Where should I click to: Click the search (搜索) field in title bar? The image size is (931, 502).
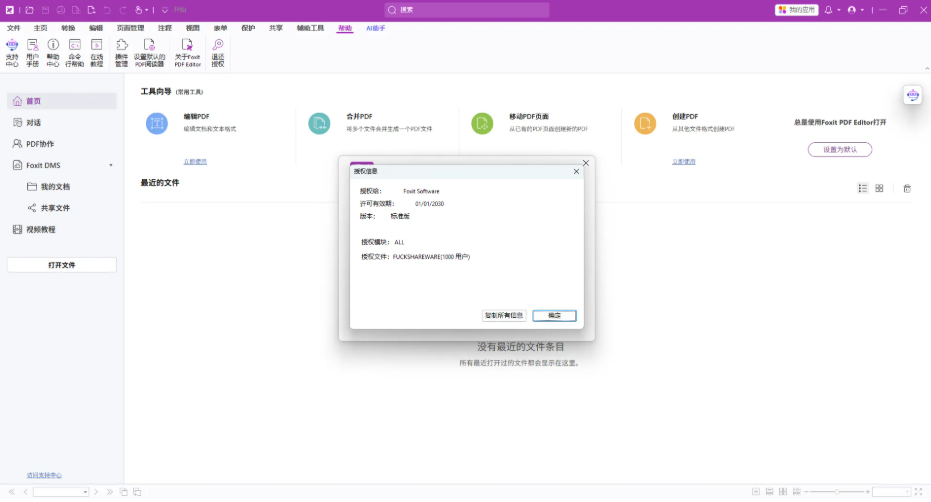[x=467, y=10]
